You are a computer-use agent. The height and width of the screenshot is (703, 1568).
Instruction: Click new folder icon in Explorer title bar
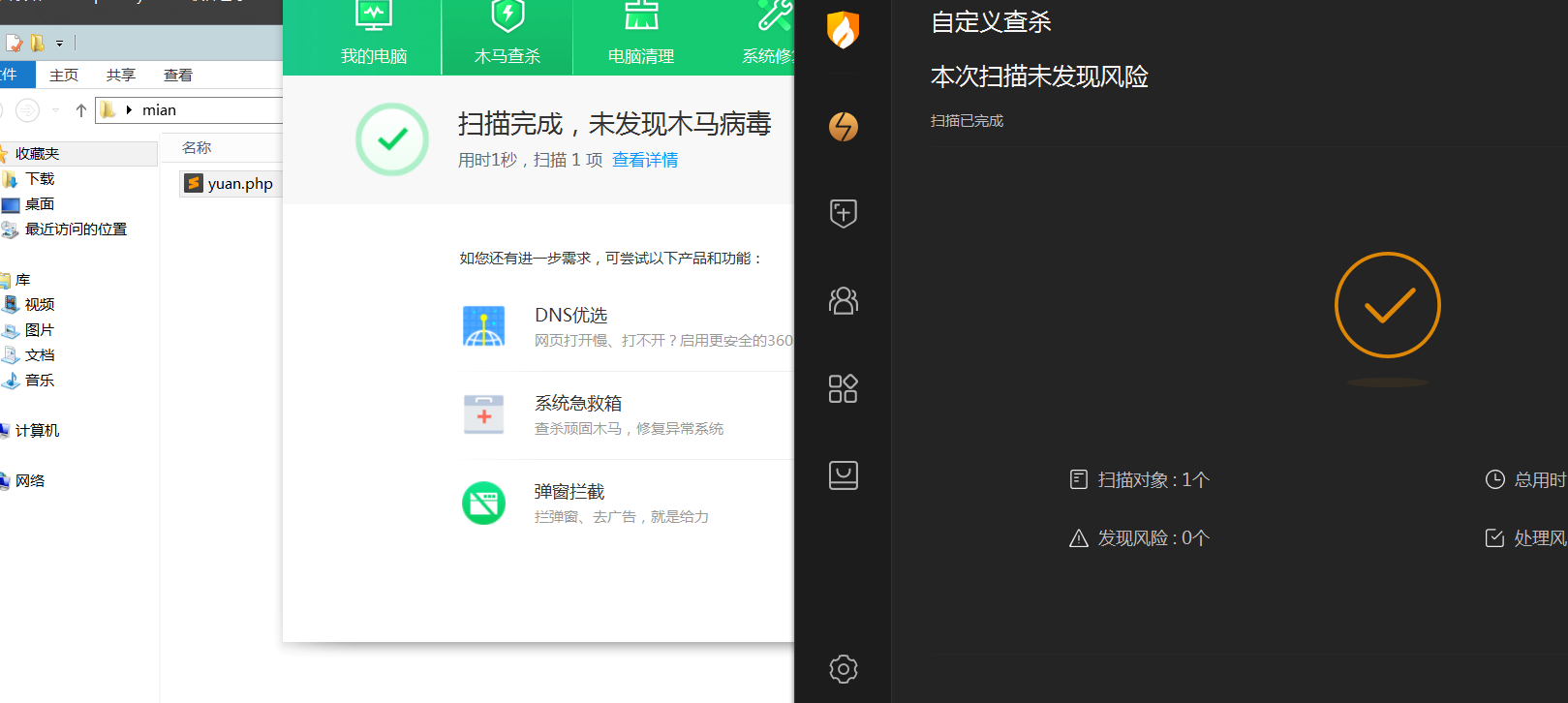pyautogui.click(x=37, y=44)
